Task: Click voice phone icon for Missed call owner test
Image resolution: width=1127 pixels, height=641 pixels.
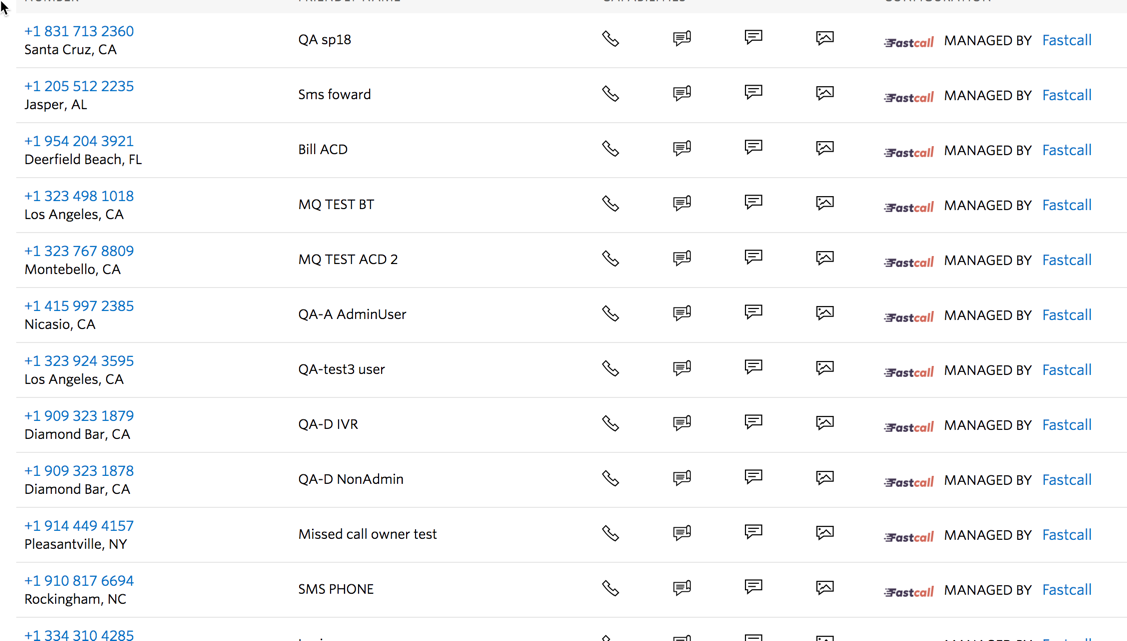Action: point(610,534)
